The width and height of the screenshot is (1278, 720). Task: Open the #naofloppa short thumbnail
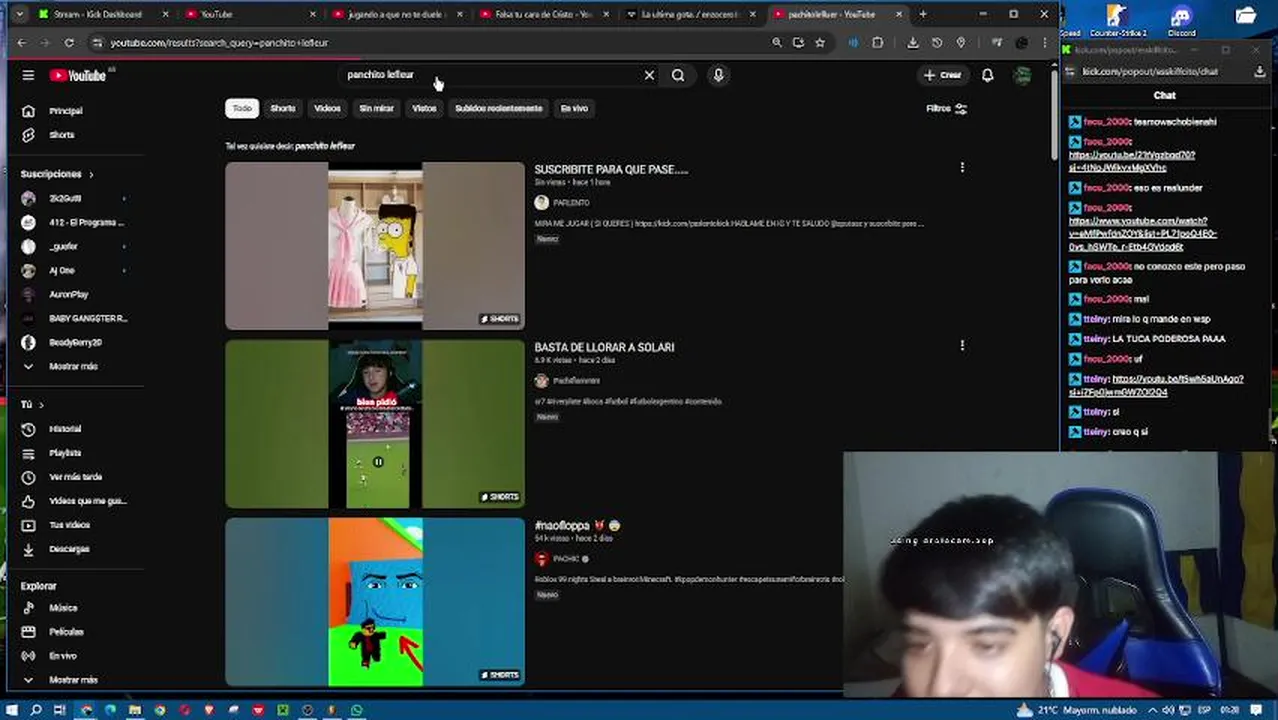click(x=375, y=602)
